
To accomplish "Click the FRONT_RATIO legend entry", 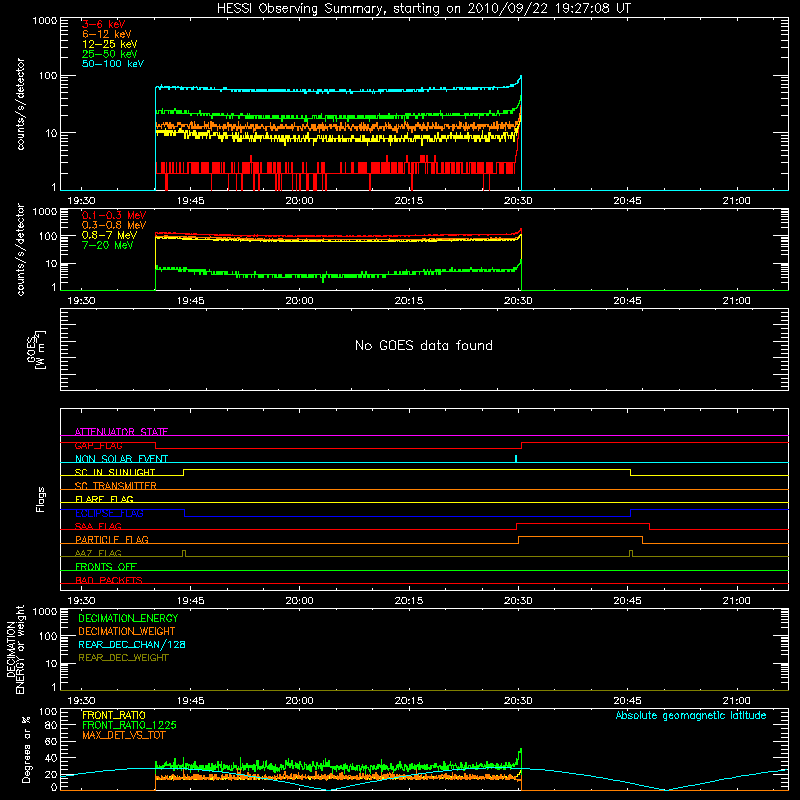I will pos(114,715).
